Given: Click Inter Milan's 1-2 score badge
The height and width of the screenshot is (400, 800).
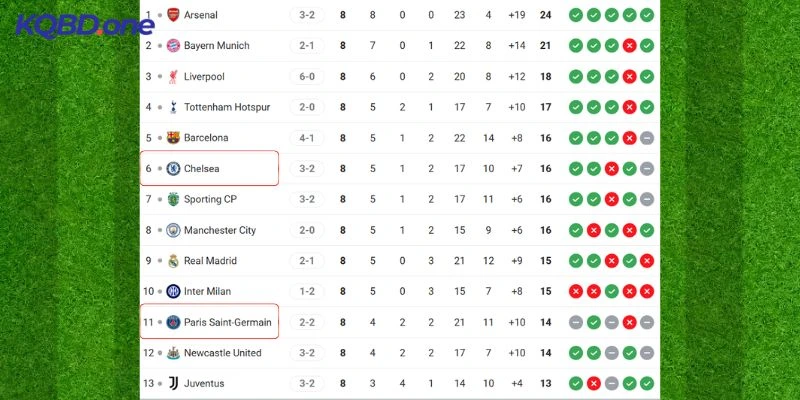Looking at the screenshot, I should click(306, 291).
